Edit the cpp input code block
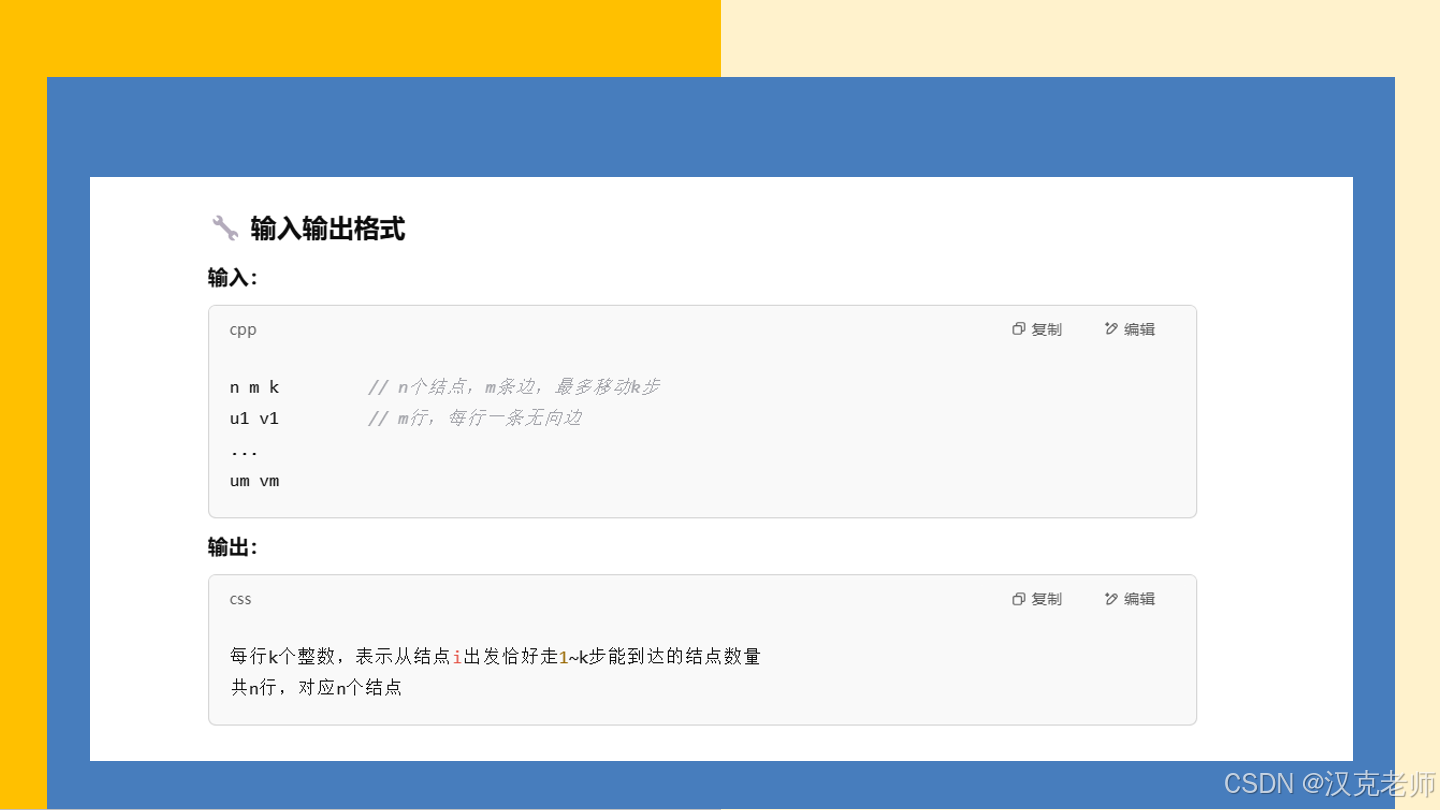This screenshot has height=810, width=1440. pyautogui.click(x=1130, y=329)
